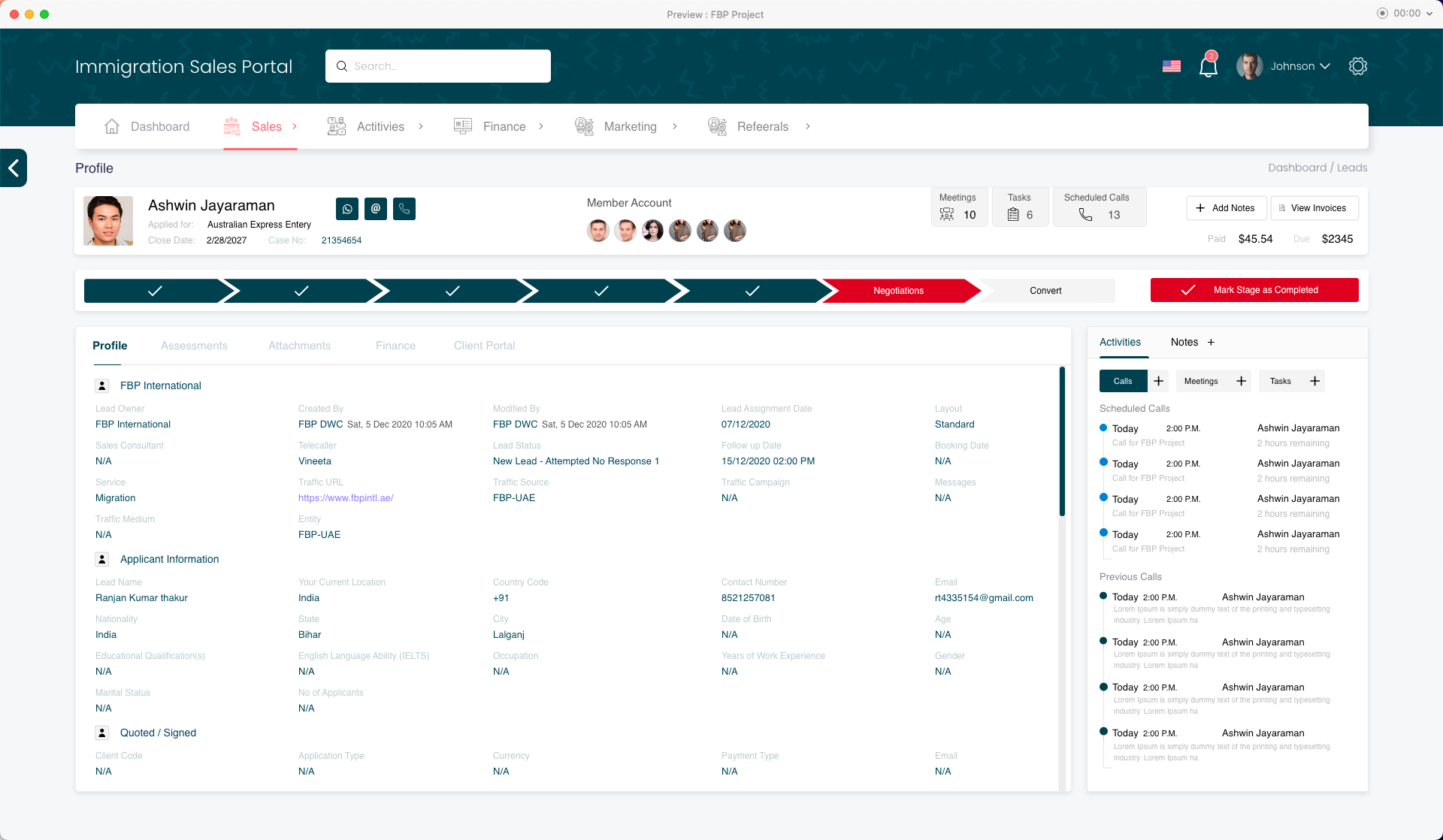The height and width of the screenshot is (840, 1443).
Task: Collapse sidebar with left arrow button
Action: [14, 168]
